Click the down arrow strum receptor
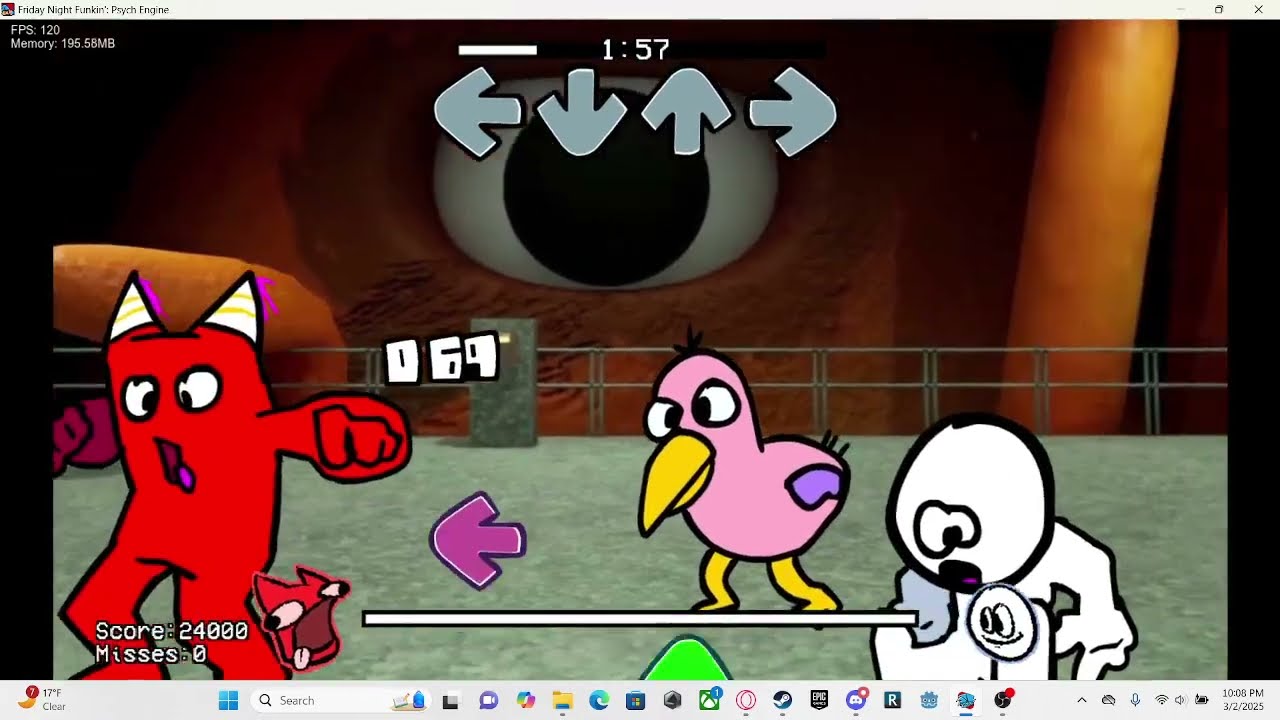 (x=582, y=112)
